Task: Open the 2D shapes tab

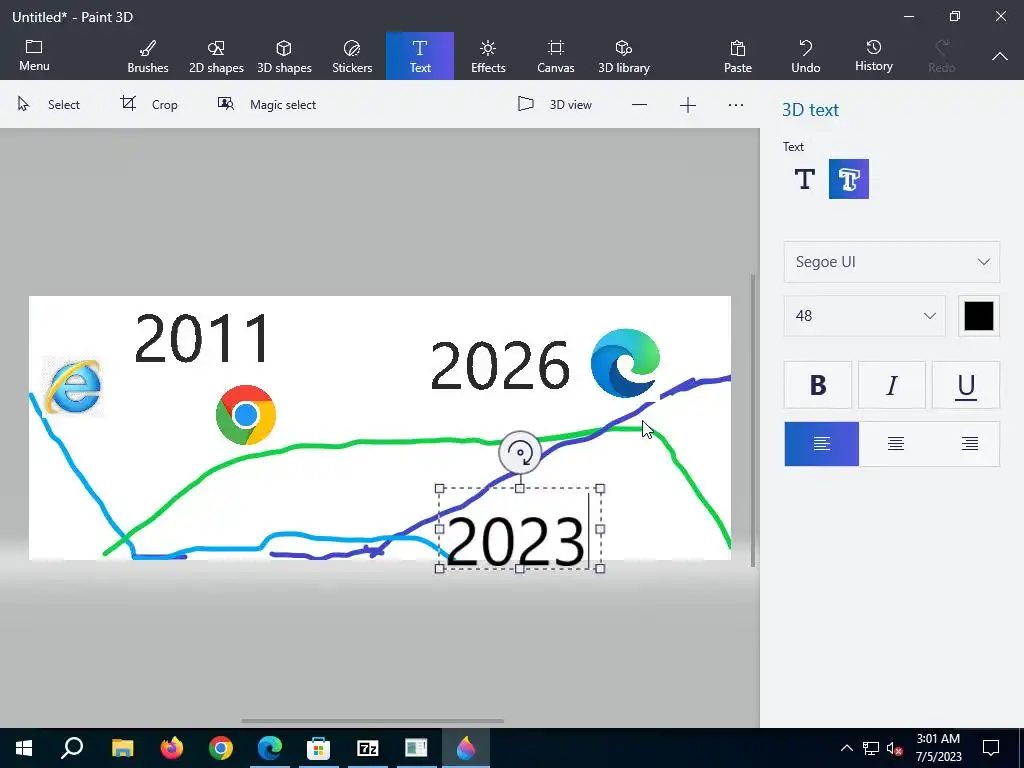Action: pos(216,56)
